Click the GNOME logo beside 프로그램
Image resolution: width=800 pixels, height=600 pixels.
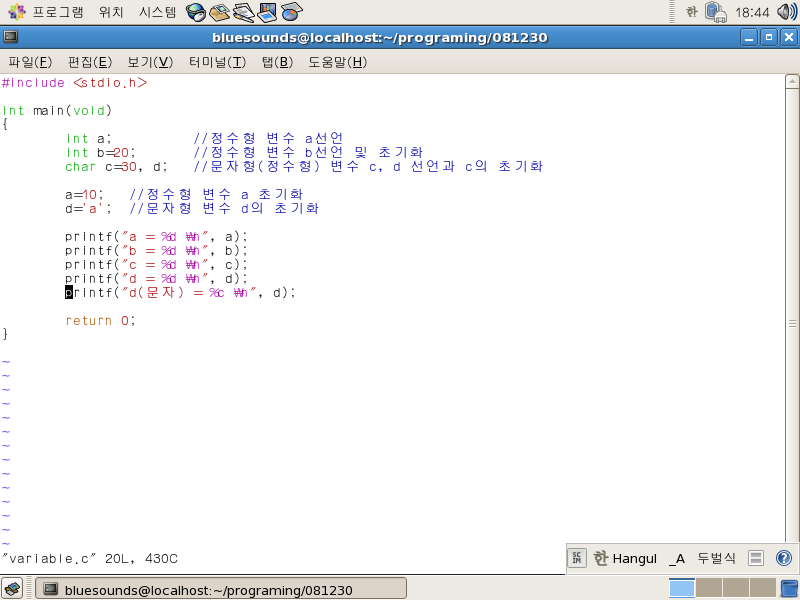tap(17, 12)
